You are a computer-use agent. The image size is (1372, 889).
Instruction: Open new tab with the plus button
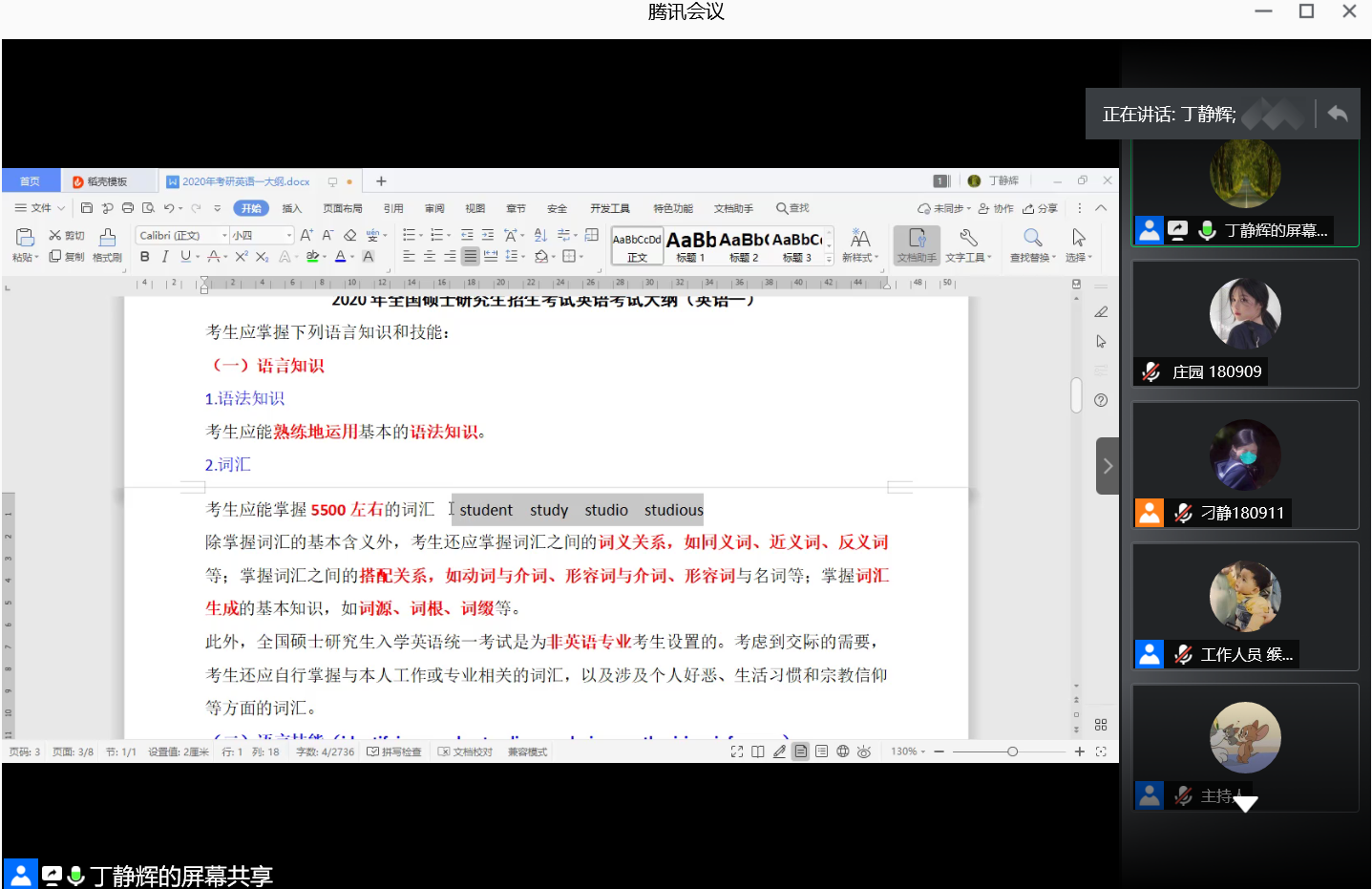point(381,181)
